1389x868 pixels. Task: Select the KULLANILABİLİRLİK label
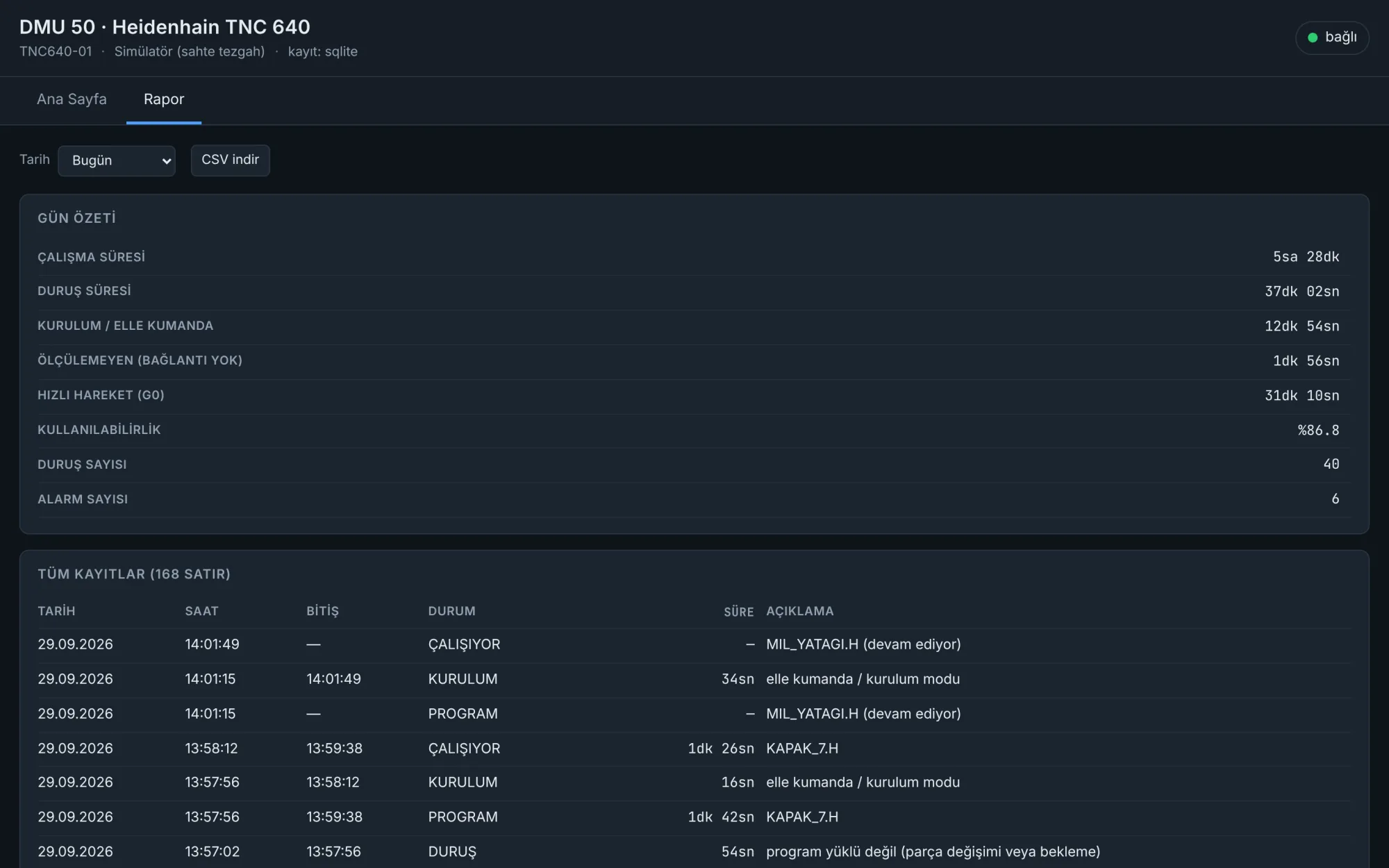click(99, 430)
